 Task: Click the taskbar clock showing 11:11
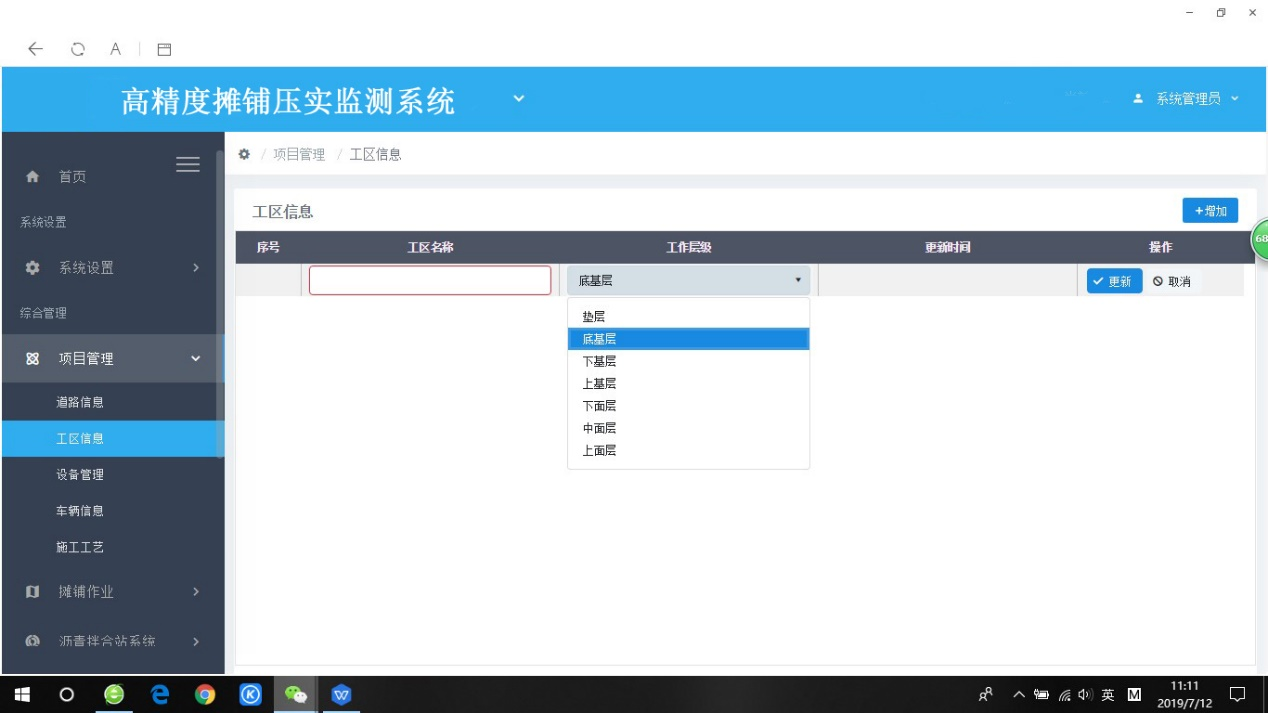point(1184,694)
